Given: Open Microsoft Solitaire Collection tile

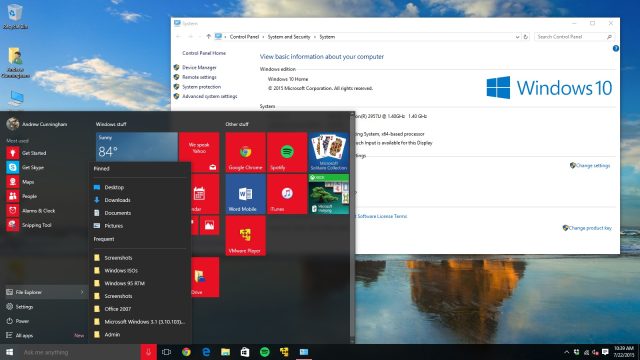Looking at the screenshot, I should coord(329,152).
